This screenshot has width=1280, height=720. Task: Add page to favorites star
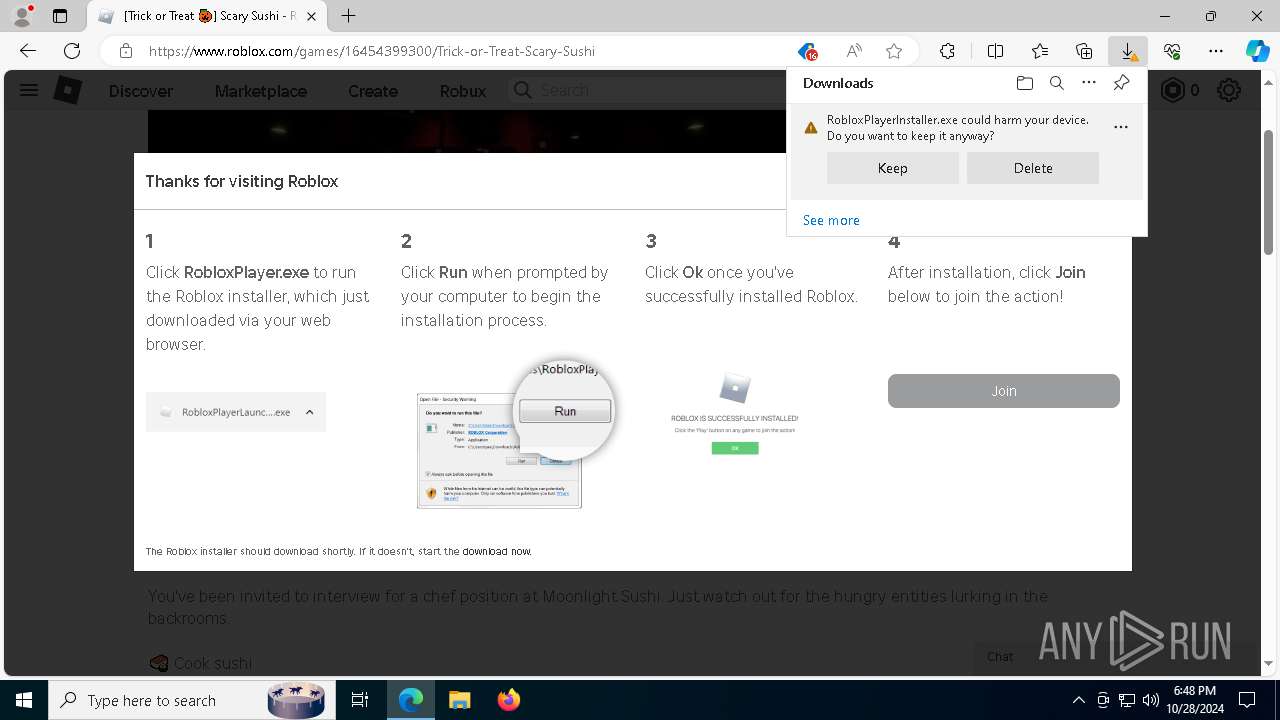point(894,51)
